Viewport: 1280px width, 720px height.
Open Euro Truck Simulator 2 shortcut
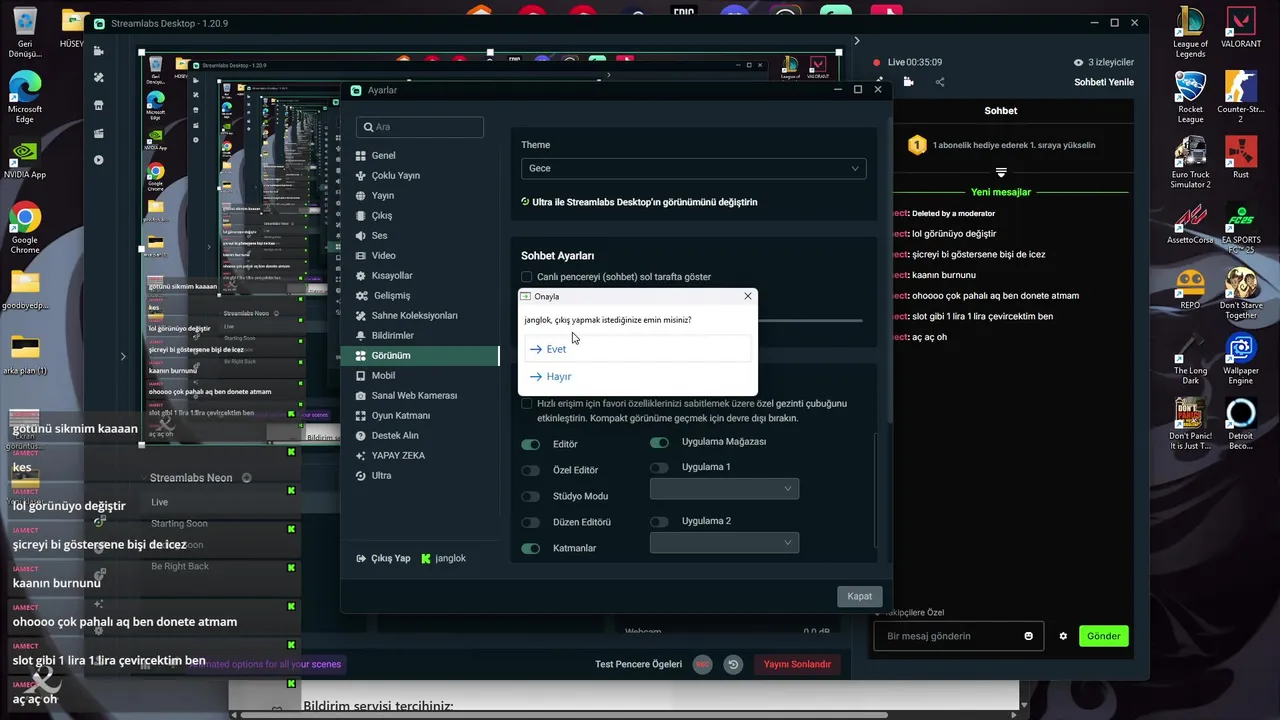pyautogui.click(x=1190, y=163)
